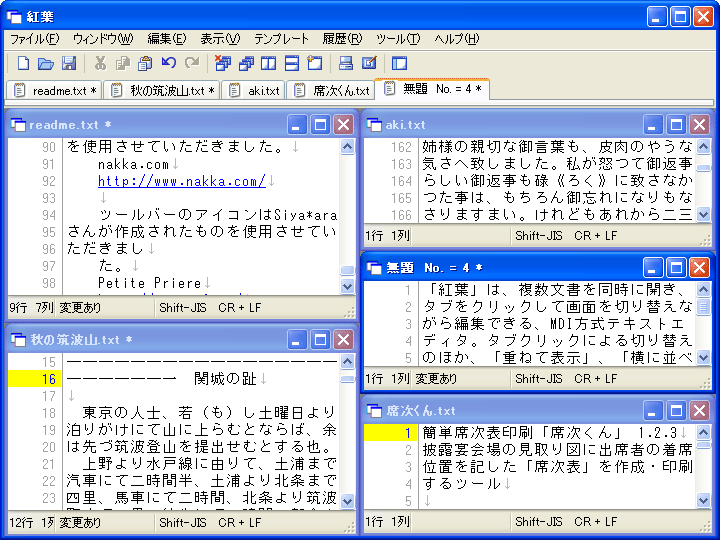Image resolution: width=720 pixels, height=540 pixels.
Task: Click the scissors cut icon
Action: click(100, 63)
